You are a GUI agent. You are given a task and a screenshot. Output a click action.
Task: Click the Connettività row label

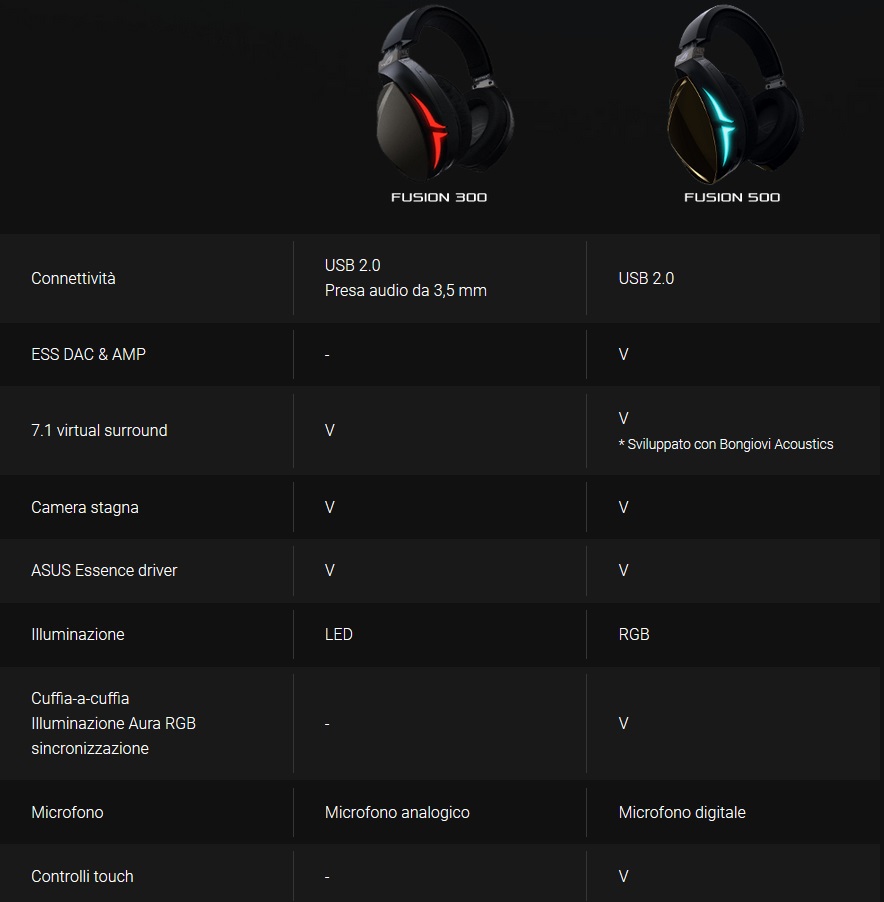click(x=73, y=278)
